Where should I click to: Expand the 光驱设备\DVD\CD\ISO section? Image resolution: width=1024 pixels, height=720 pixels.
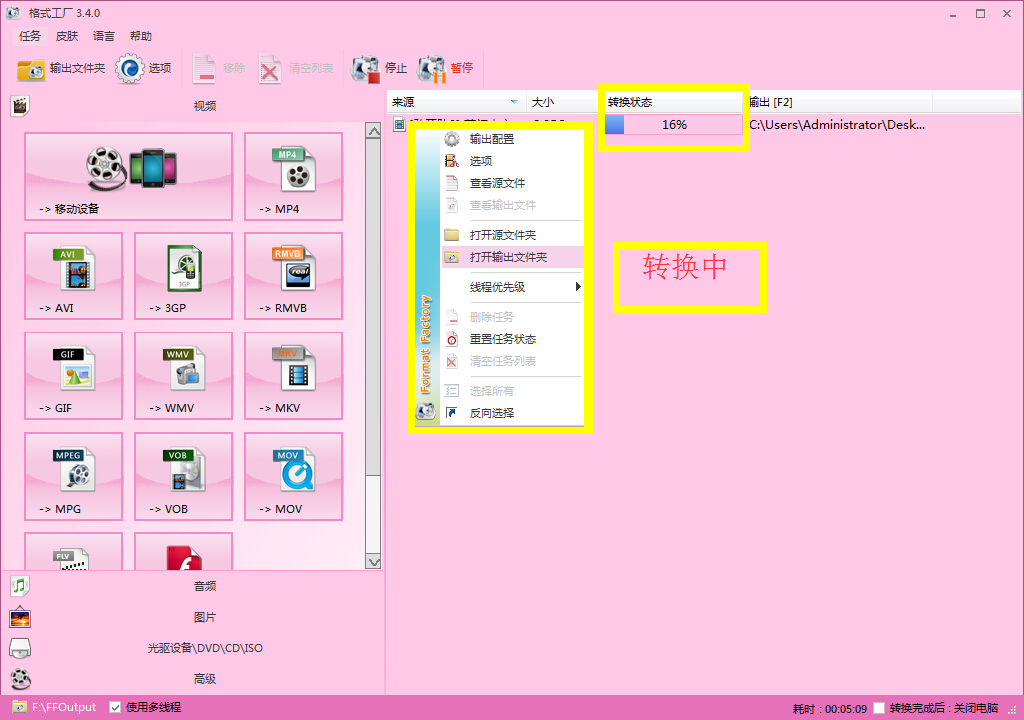[205, 648]
